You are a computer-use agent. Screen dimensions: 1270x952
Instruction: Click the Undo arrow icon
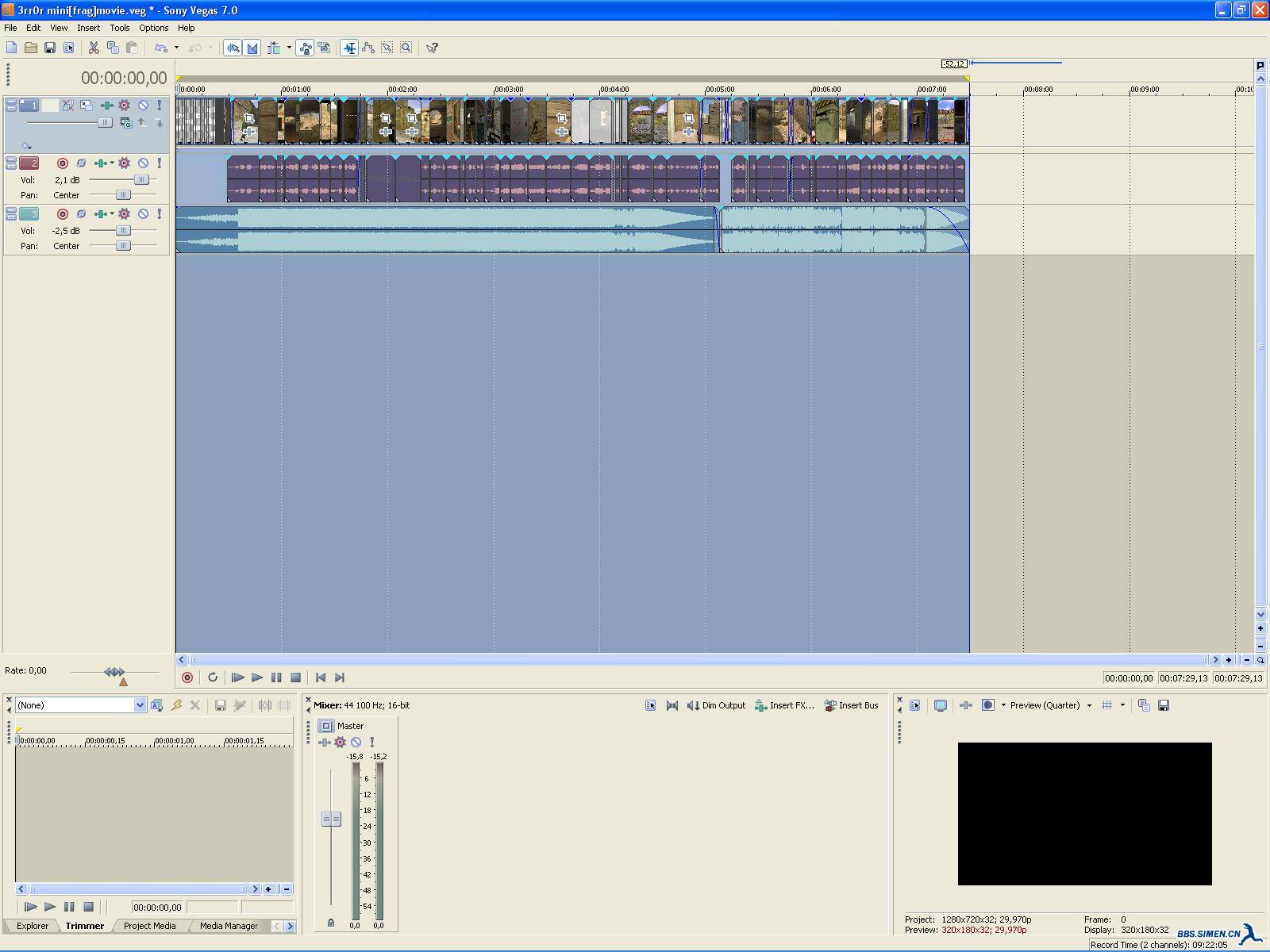161,48
